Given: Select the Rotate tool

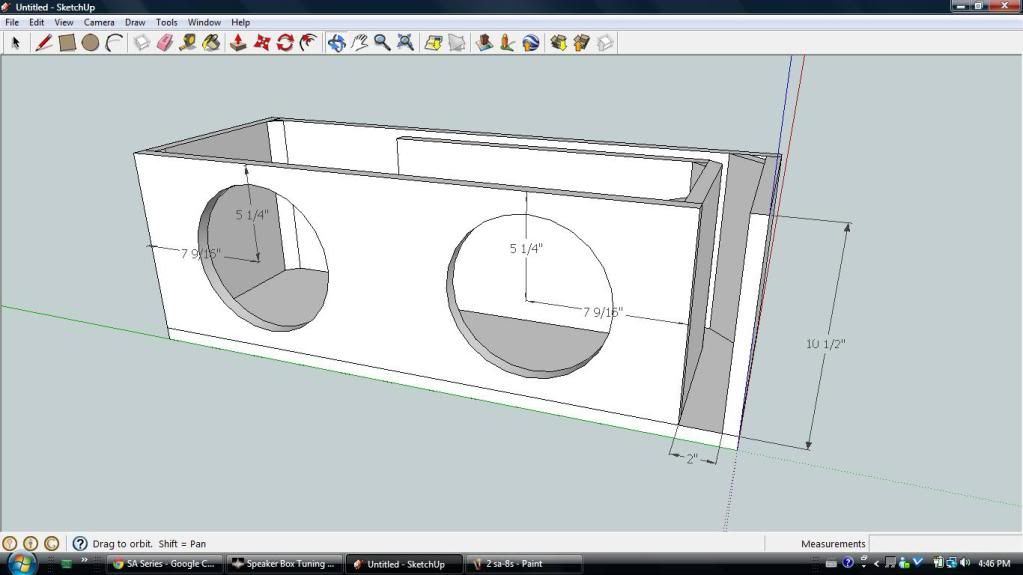Looking at the screenshot, I should [x=285, y=43].
